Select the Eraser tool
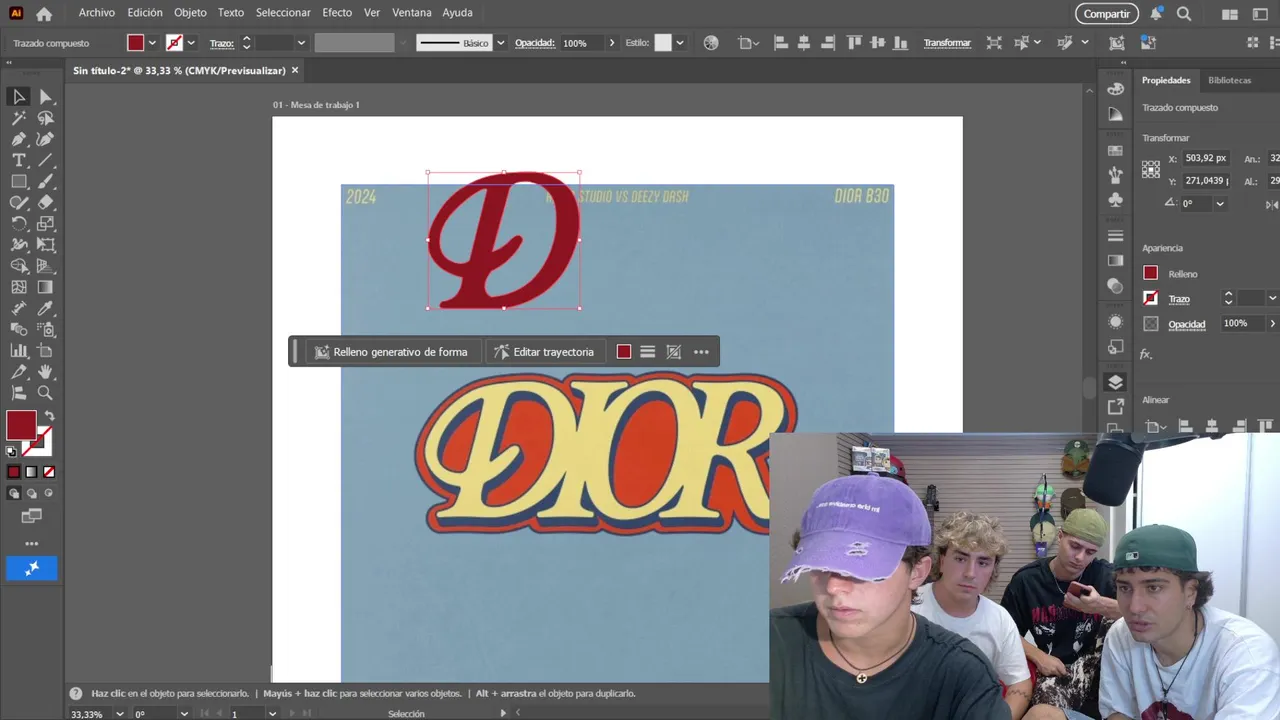This screenshot has height=720, width=1280. pyautogui.click(x=45, y=203)
